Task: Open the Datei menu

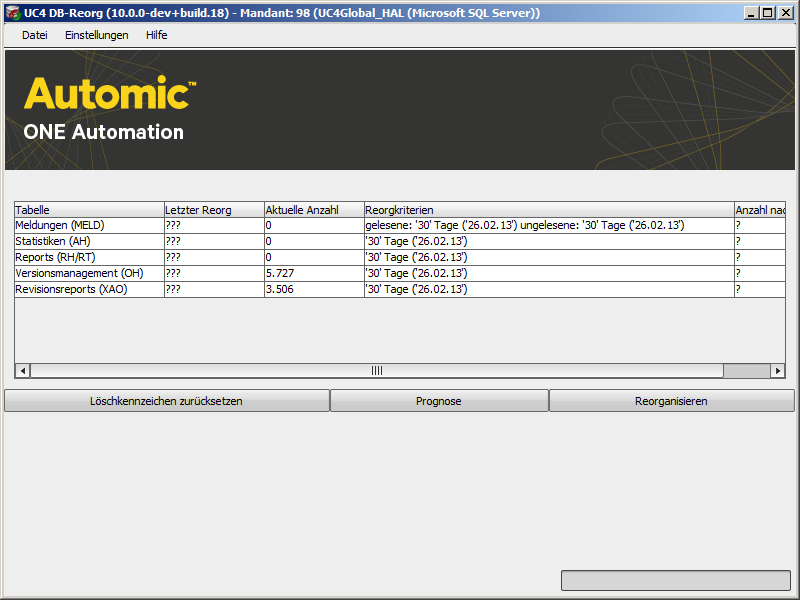Action: point(34,35)
